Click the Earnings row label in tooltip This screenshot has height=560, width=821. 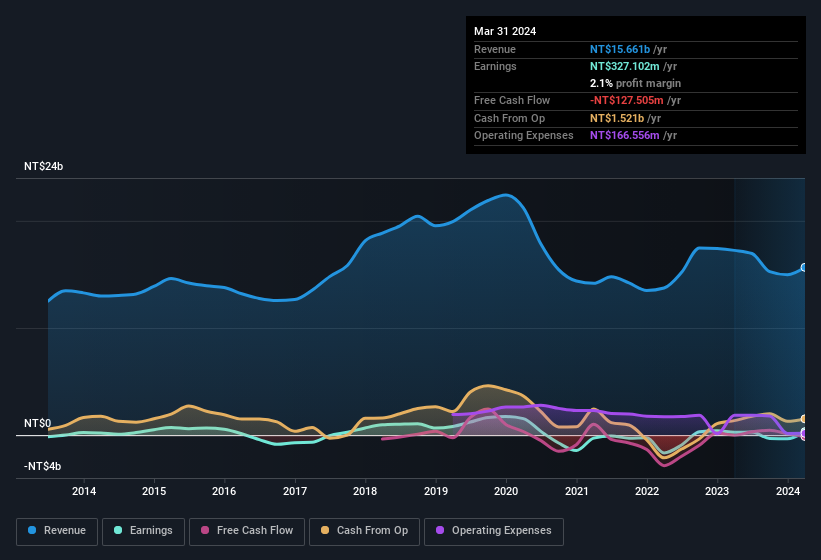[495, 66]
